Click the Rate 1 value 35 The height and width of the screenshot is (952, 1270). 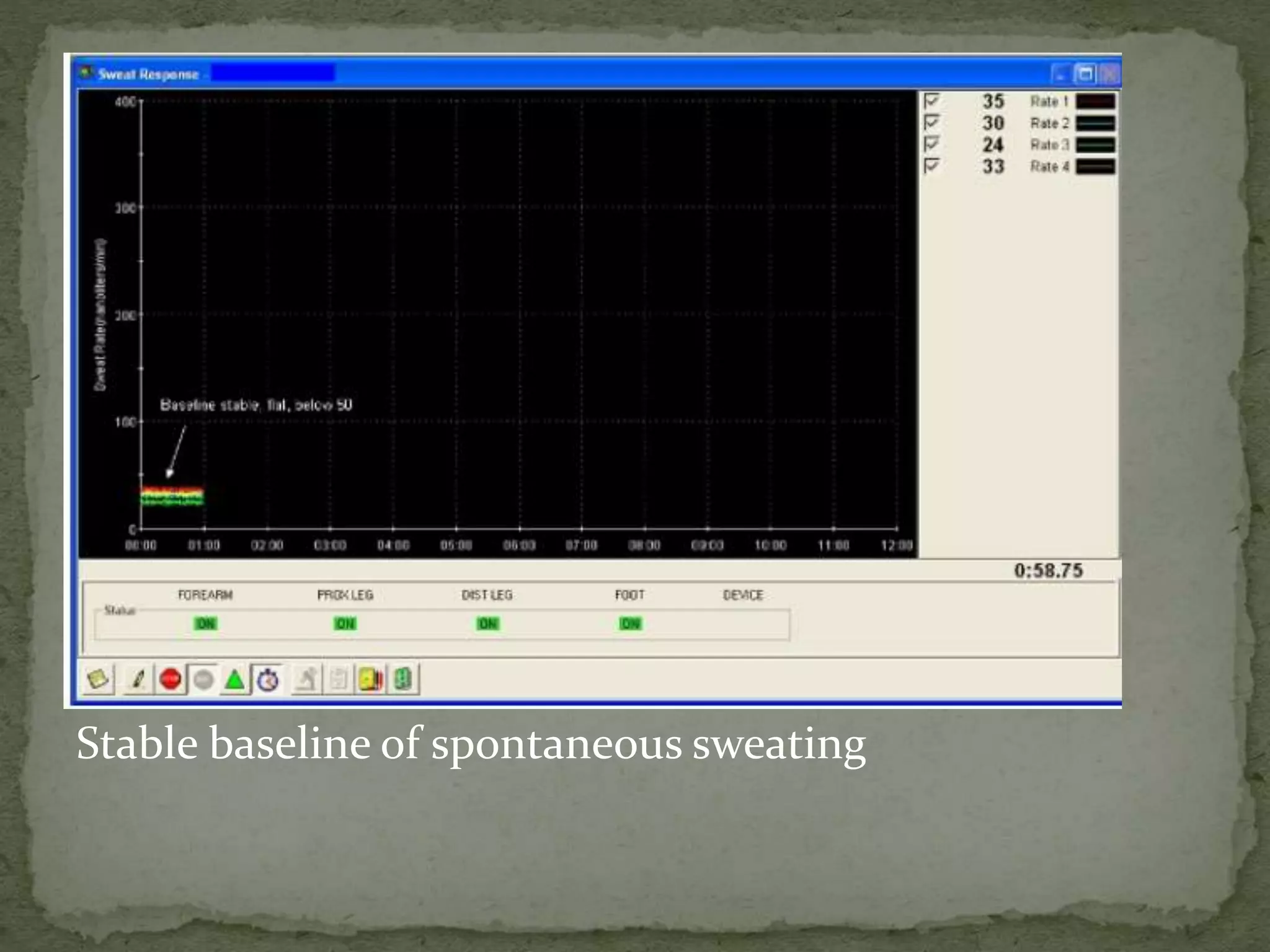tap(993, 101)
